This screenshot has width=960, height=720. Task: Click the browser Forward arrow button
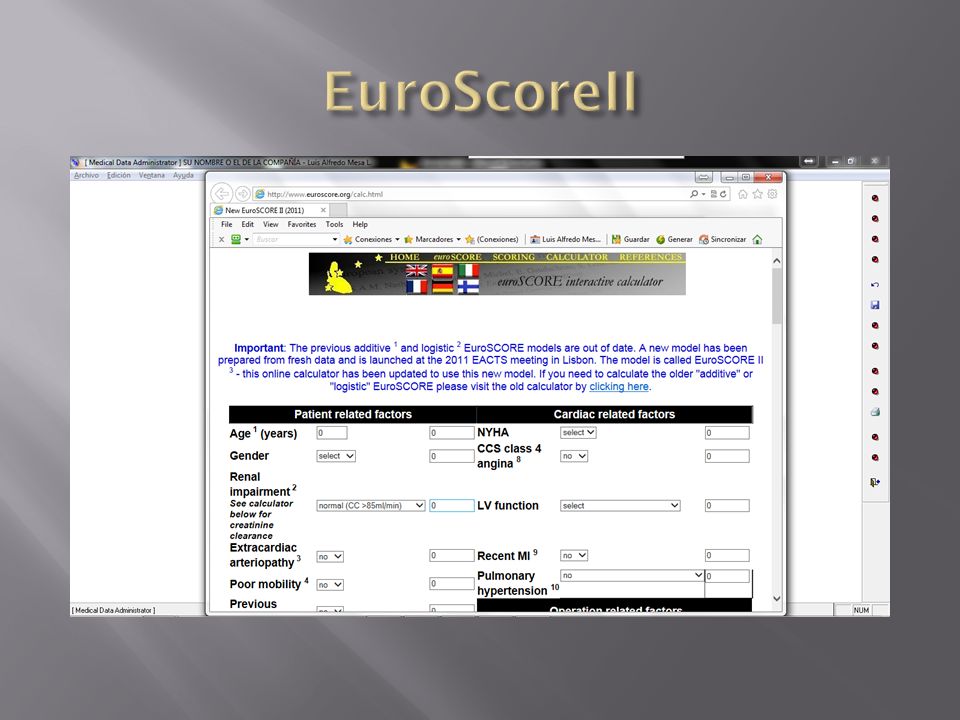(x=242, y=194)
